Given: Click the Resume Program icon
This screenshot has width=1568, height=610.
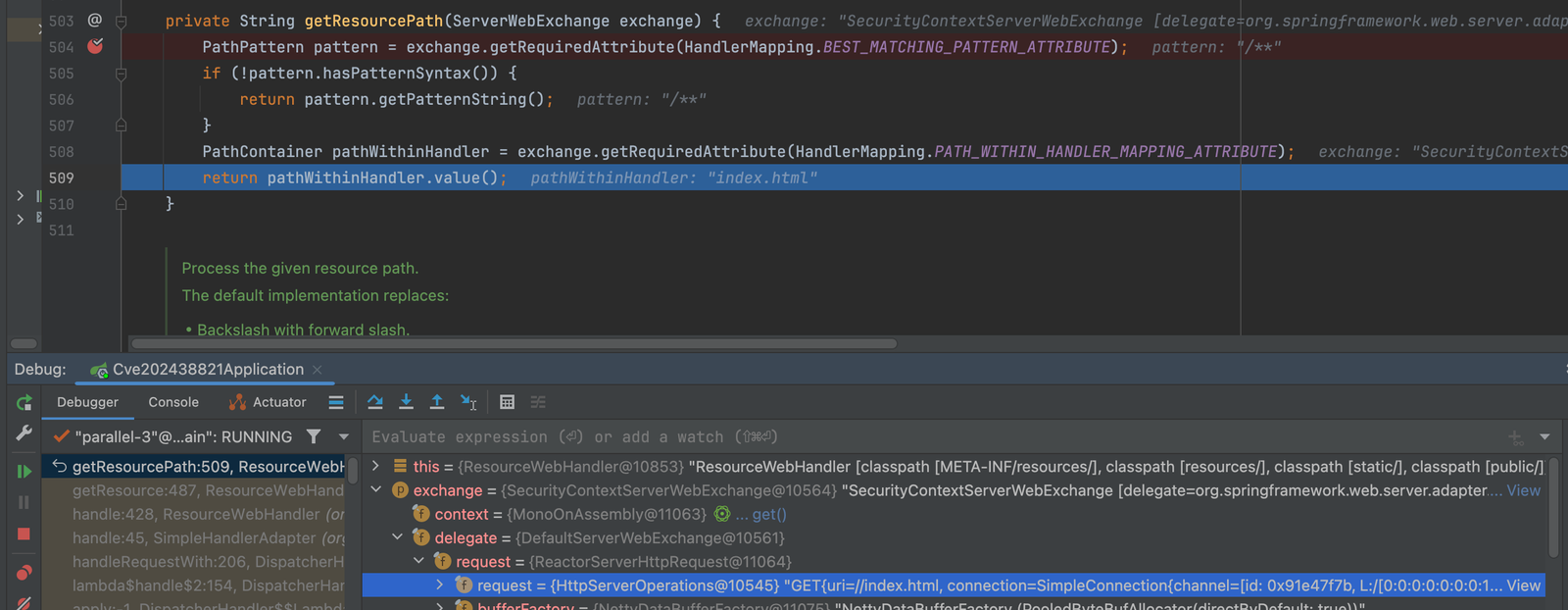Looking at the screenshot, I should (x=24, y=472).
